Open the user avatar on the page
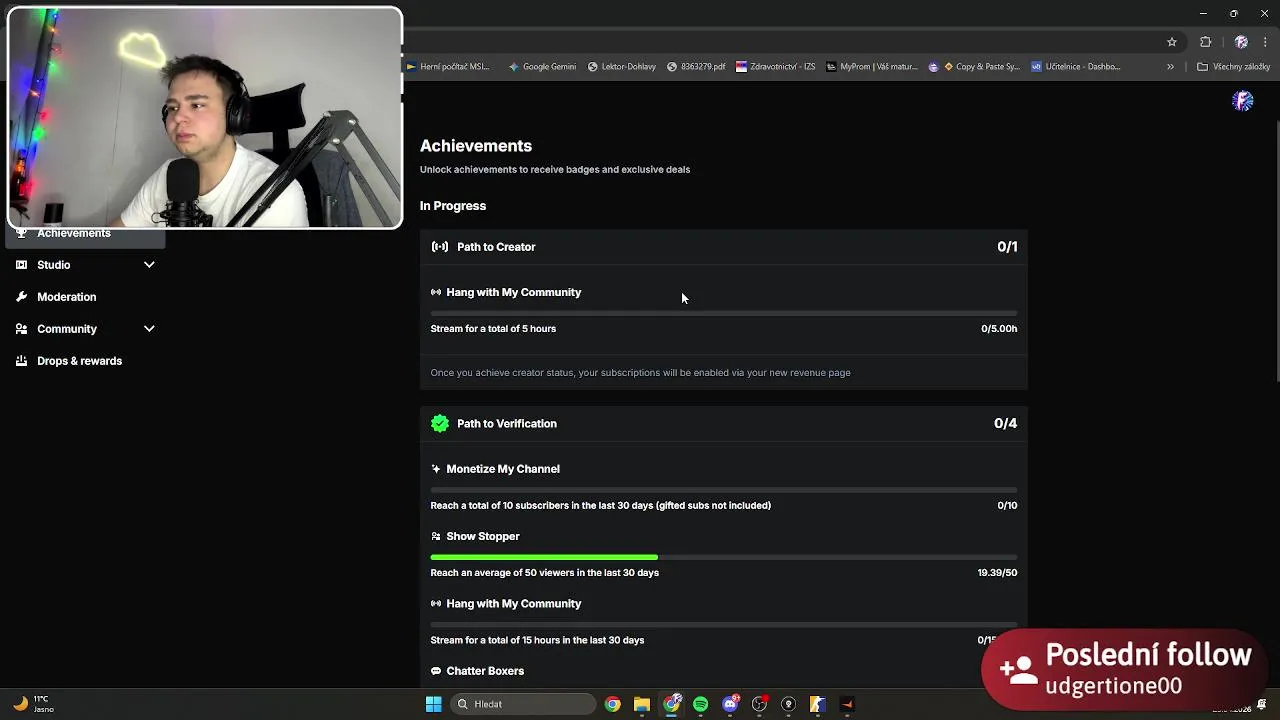 click(1243, 101)
